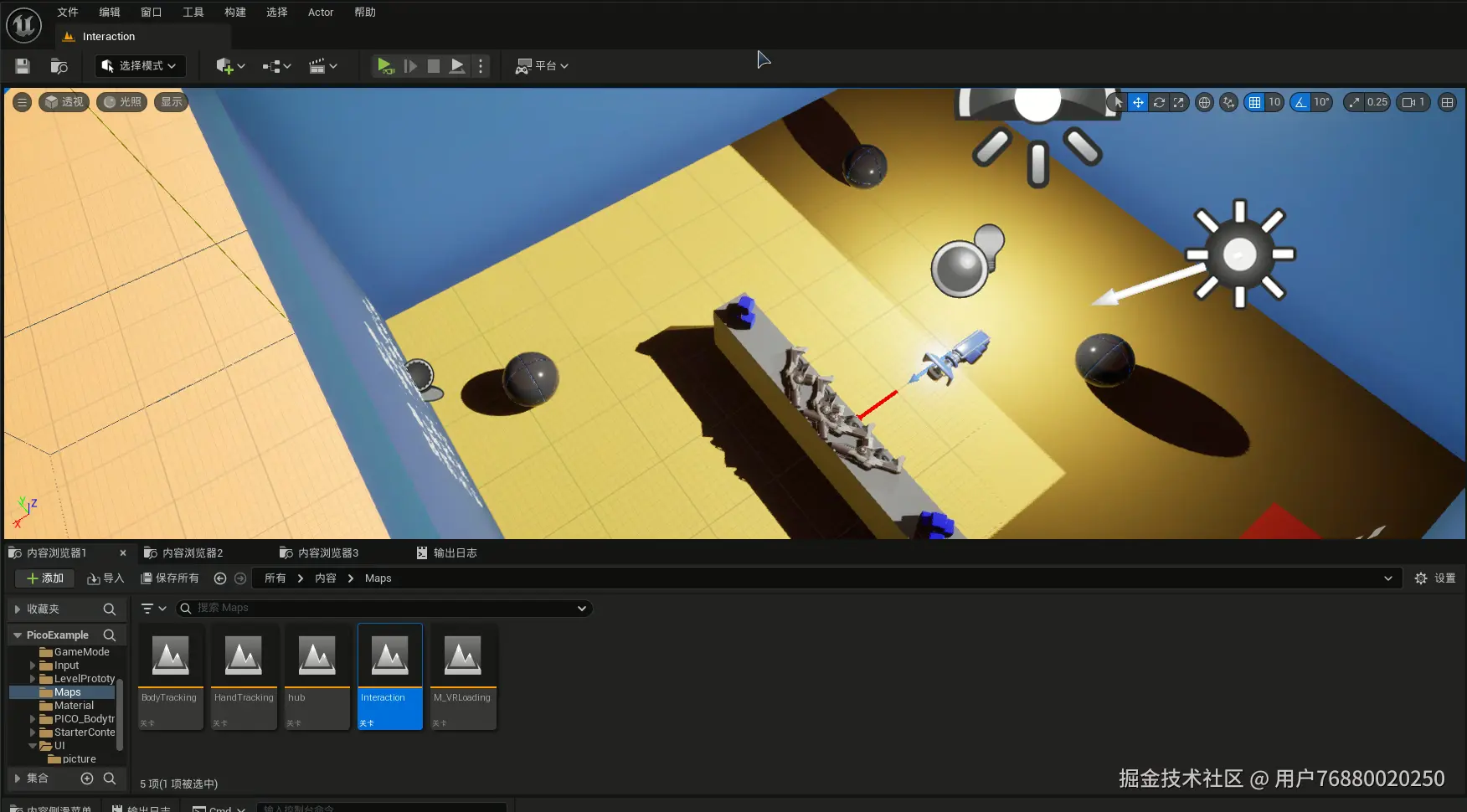Activate the Translate move gizmo tool
The height and width of the screenshot is (812, 1467).
tap(1138, 102)
